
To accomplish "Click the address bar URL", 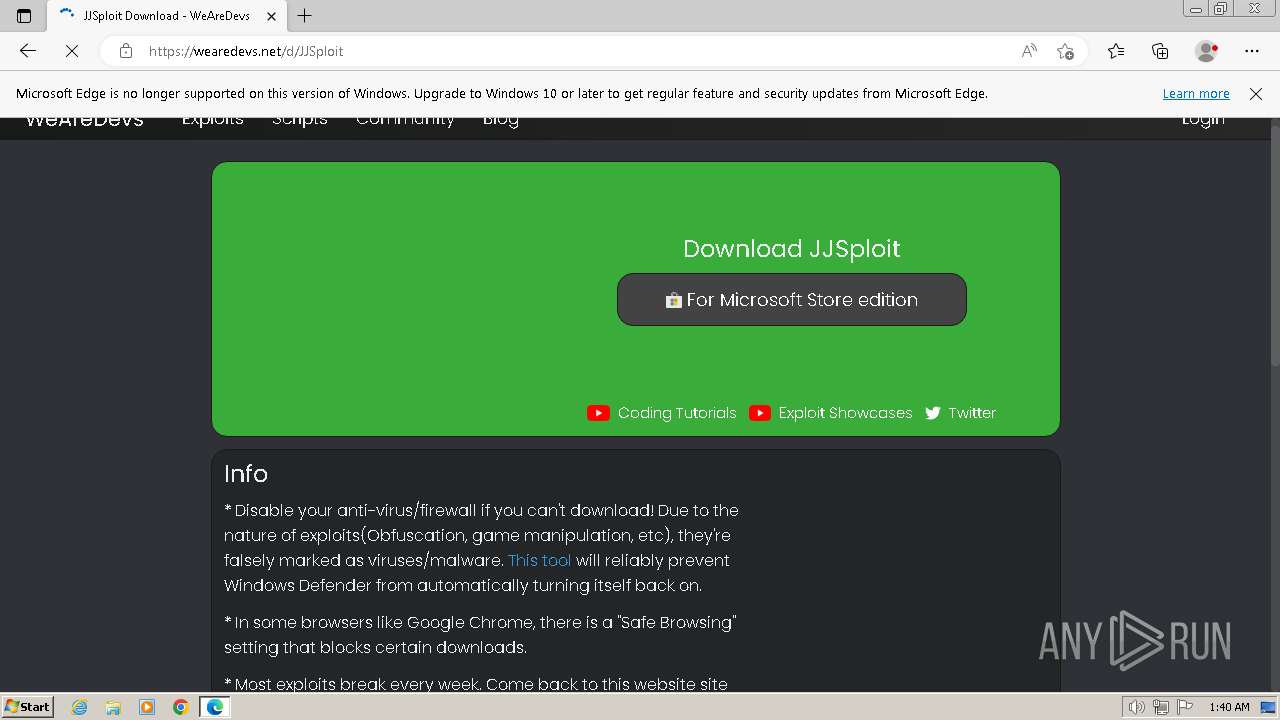I will tap(246, 51).
